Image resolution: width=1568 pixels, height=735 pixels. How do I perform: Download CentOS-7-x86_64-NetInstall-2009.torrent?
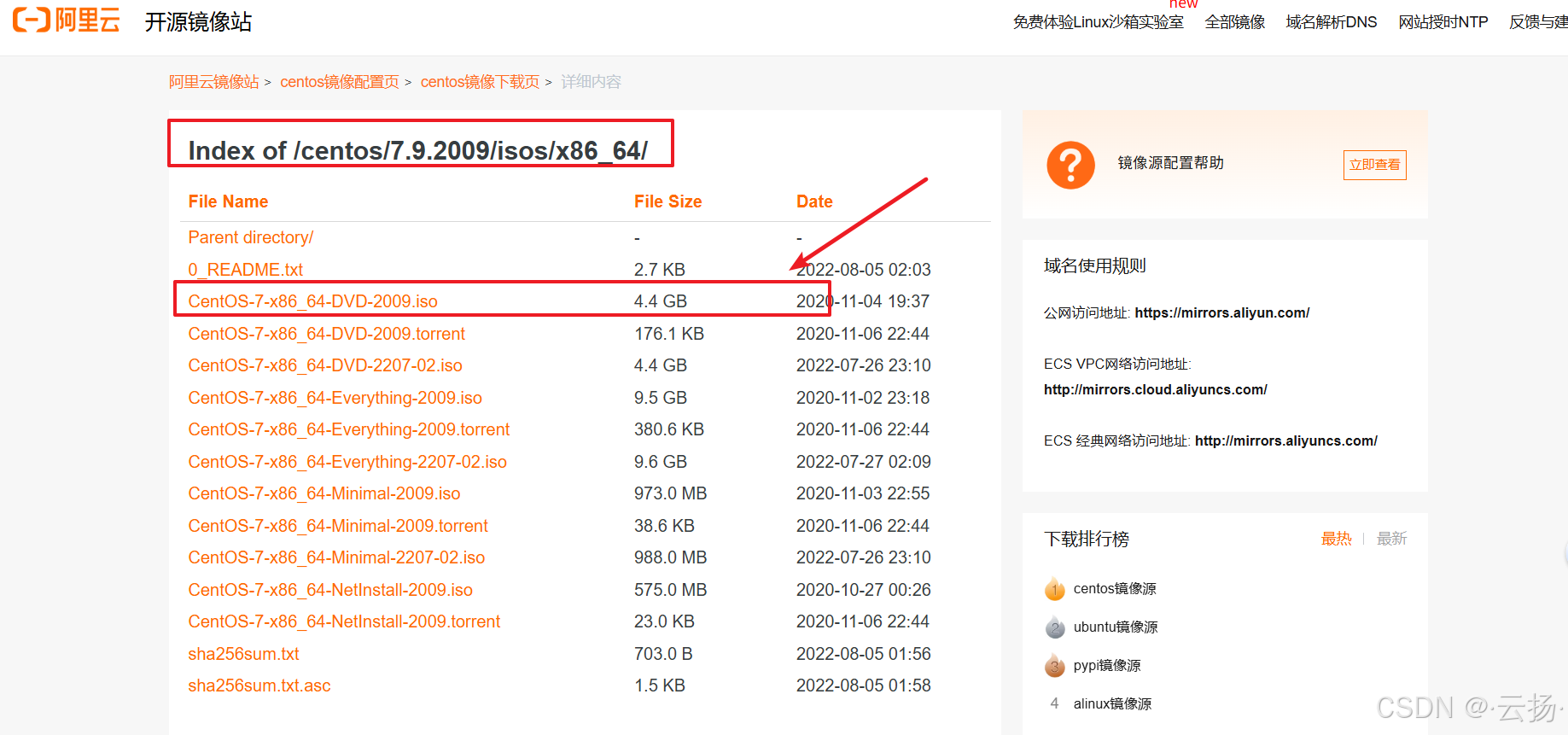point(344,621)
